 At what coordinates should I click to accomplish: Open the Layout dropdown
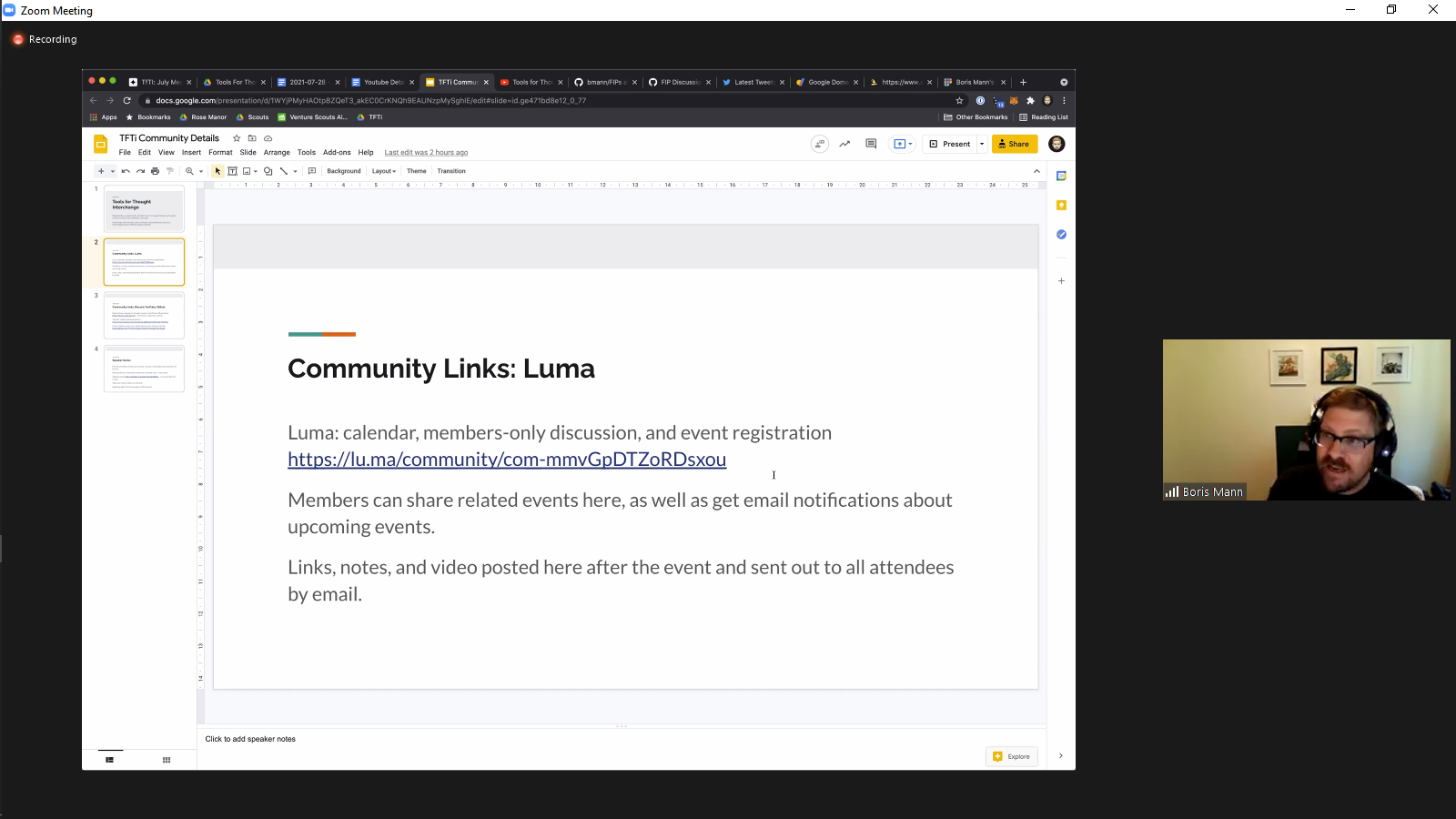point(384,171)
